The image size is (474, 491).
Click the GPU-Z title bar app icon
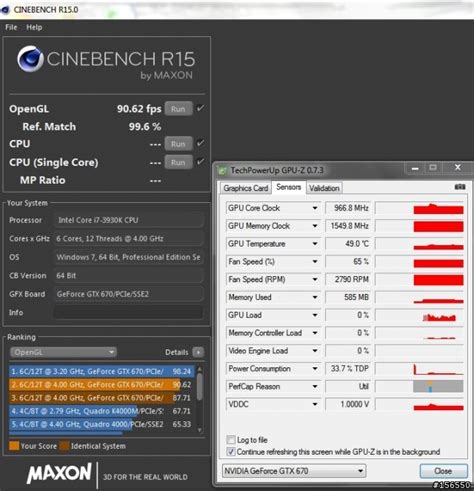pyautogui.click(x=222, y=171)
